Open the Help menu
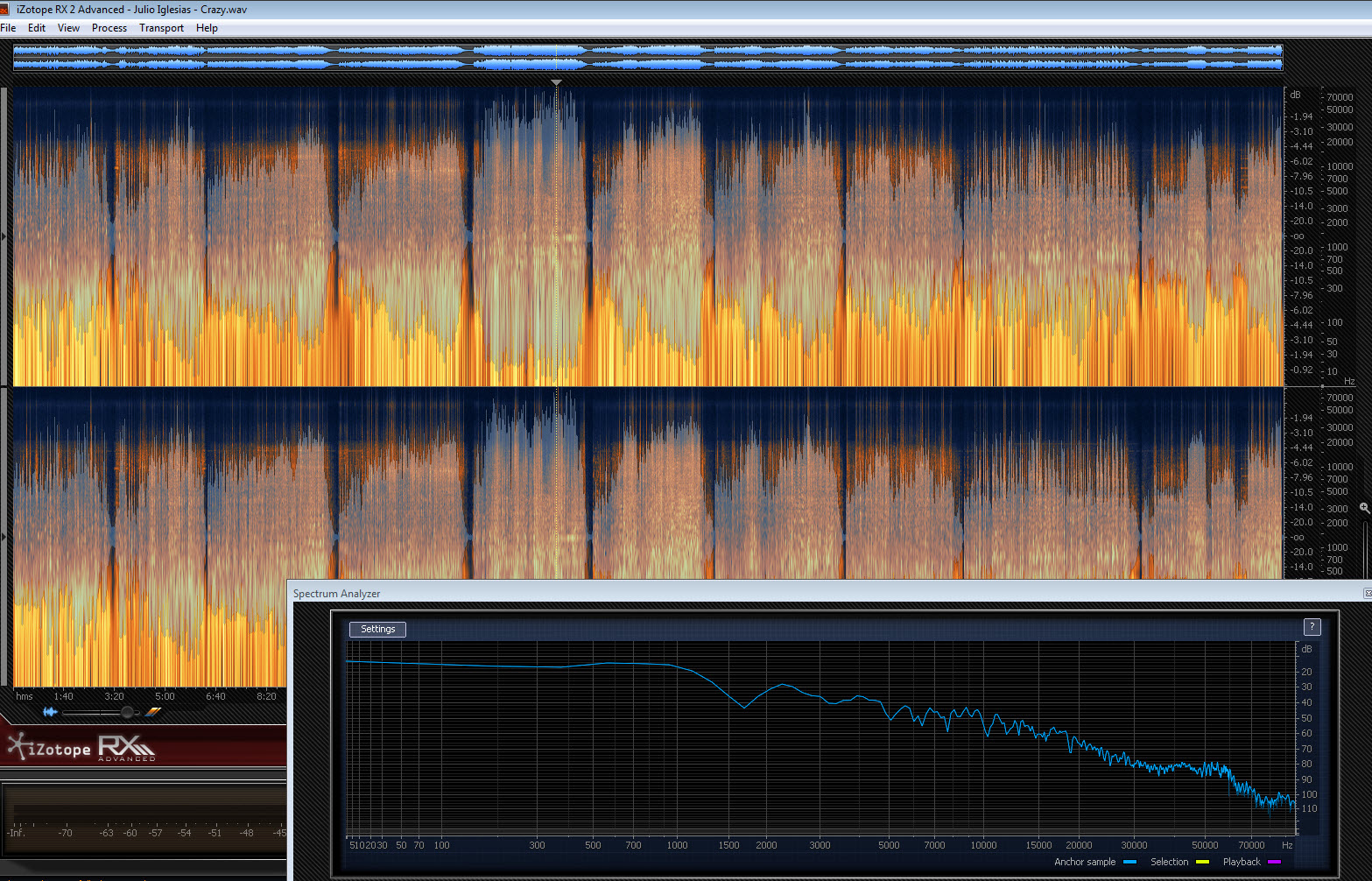 click(x=207, y=28)
